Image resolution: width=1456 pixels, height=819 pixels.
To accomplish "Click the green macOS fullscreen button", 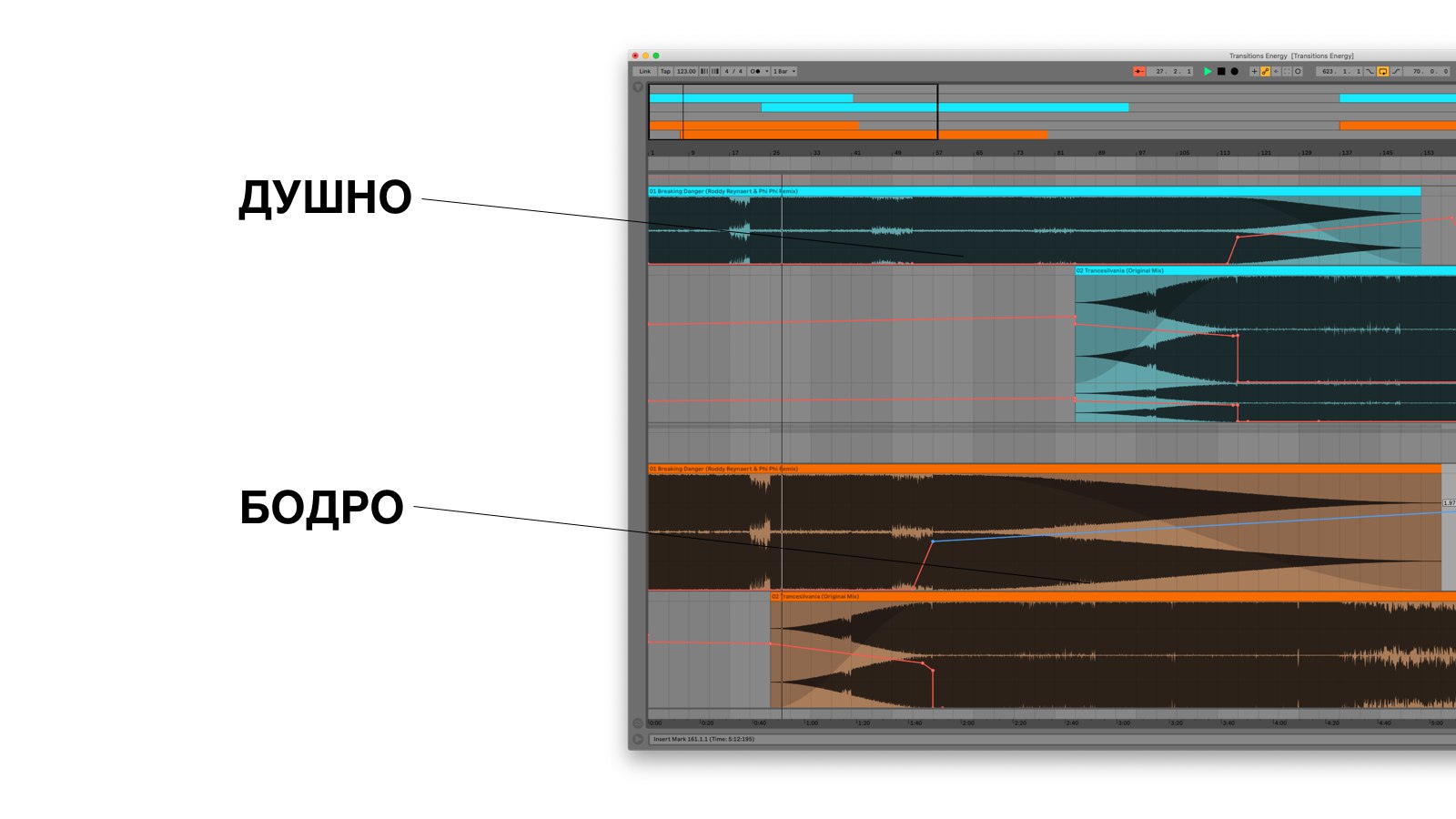I will coord(656,56).
